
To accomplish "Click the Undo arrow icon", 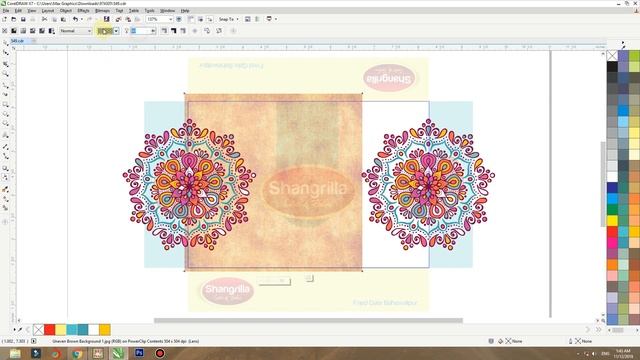I will (76, 19).
